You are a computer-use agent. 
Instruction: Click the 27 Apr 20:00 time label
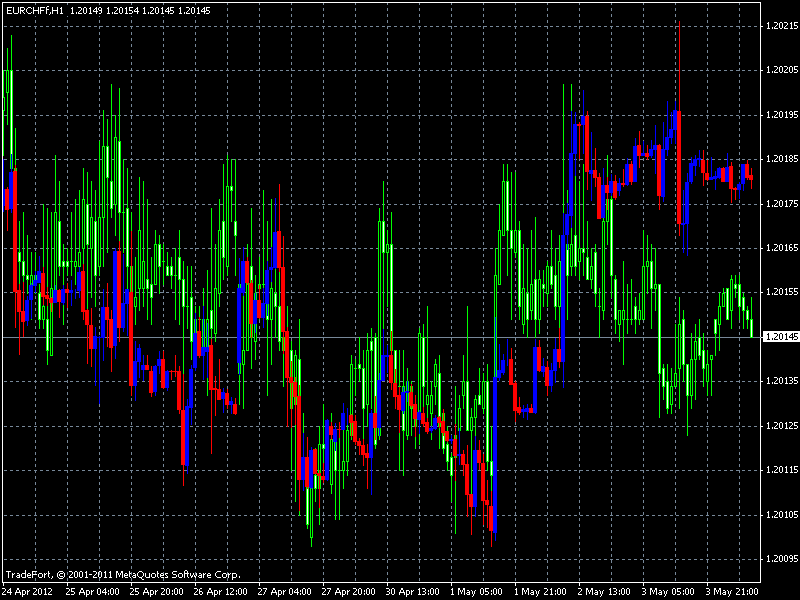coord(348,592)
